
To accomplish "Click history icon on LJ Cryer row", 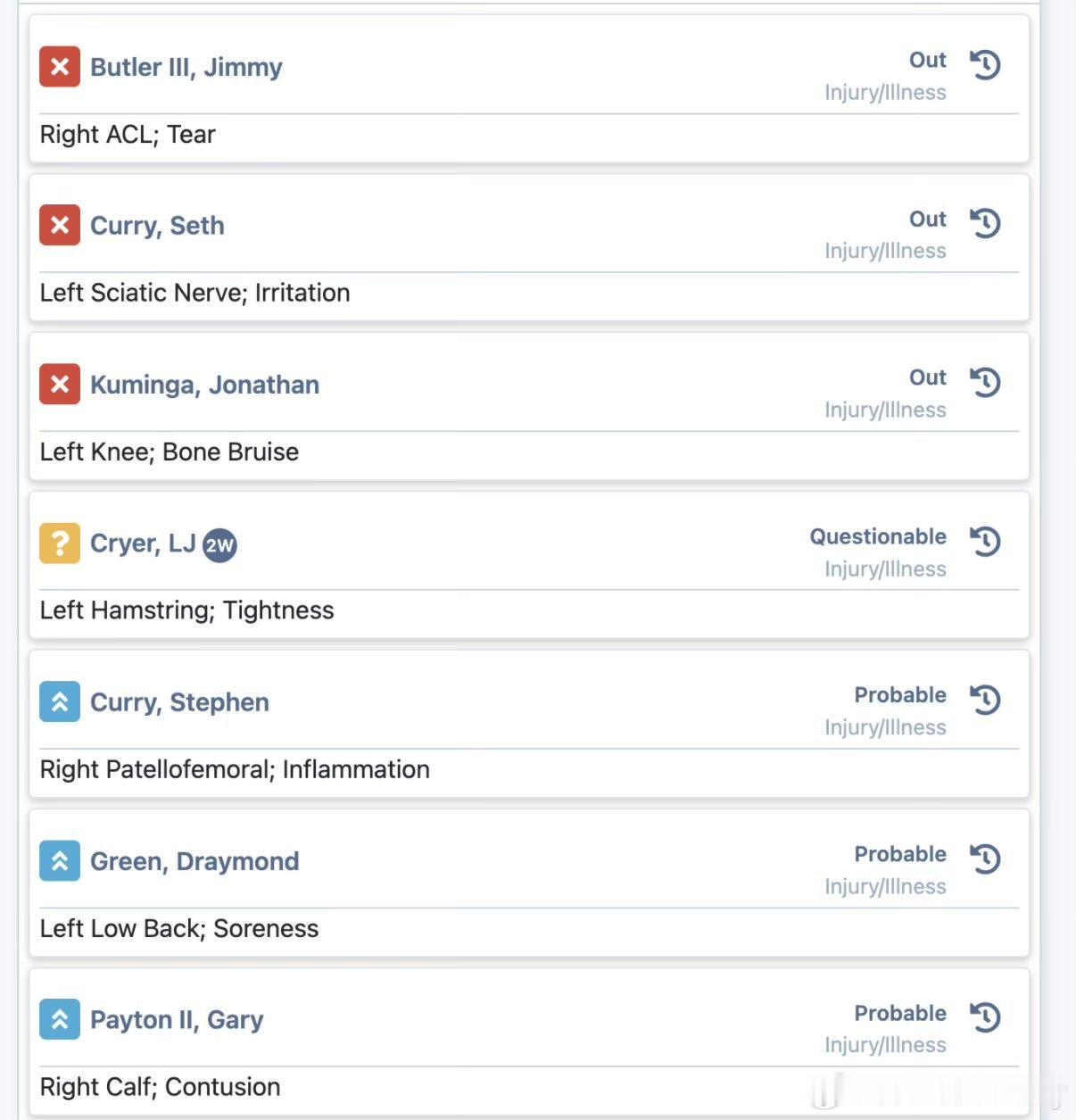I will click(986, 541).
